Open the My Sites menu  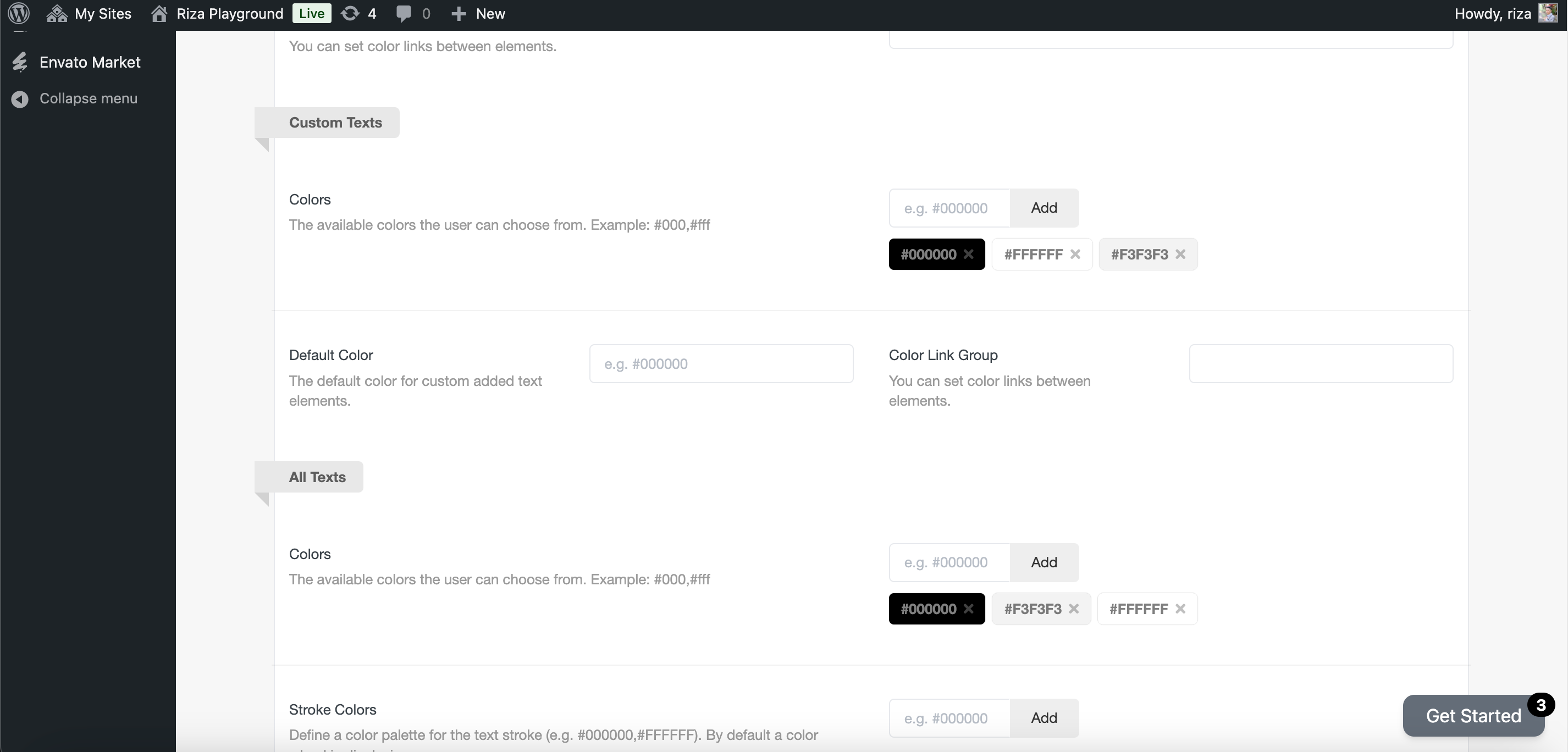click(90, 13)
